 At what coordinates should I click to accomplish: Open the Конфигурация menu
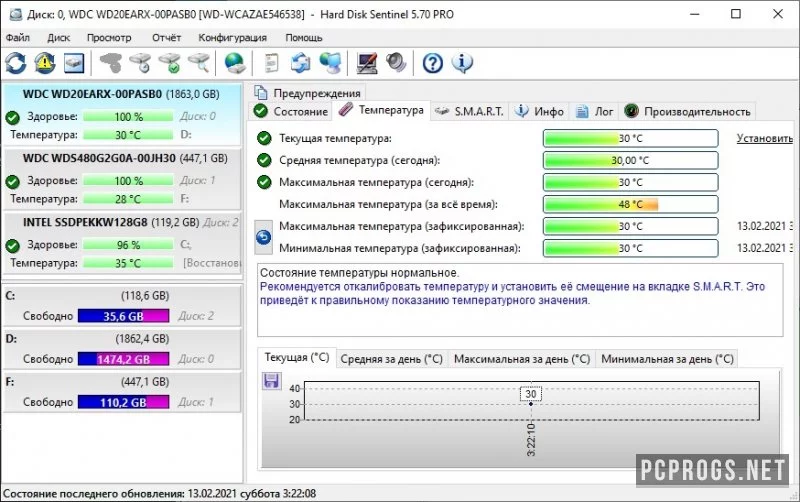233,38
